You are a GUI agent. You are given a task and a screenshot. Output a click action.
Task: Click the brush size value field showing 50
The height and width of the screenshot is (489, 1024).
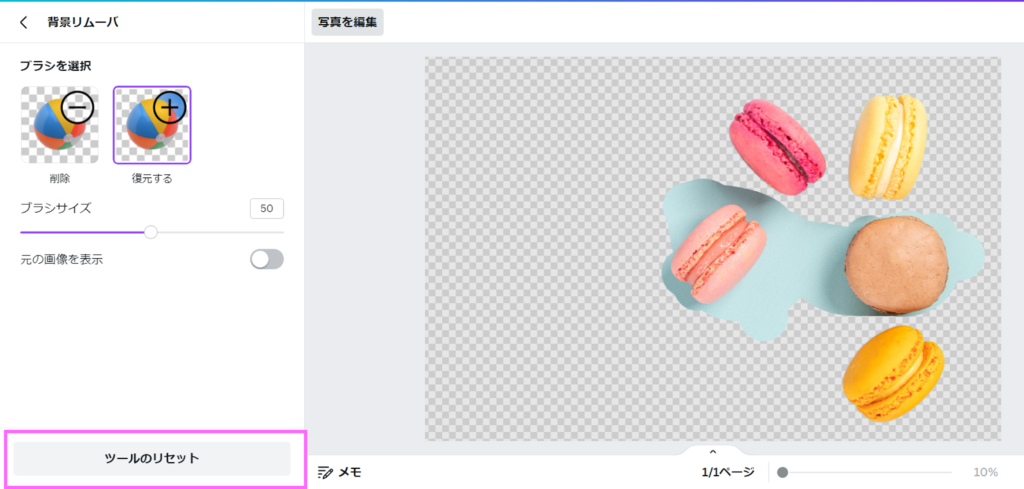click(x=266, y=208)
